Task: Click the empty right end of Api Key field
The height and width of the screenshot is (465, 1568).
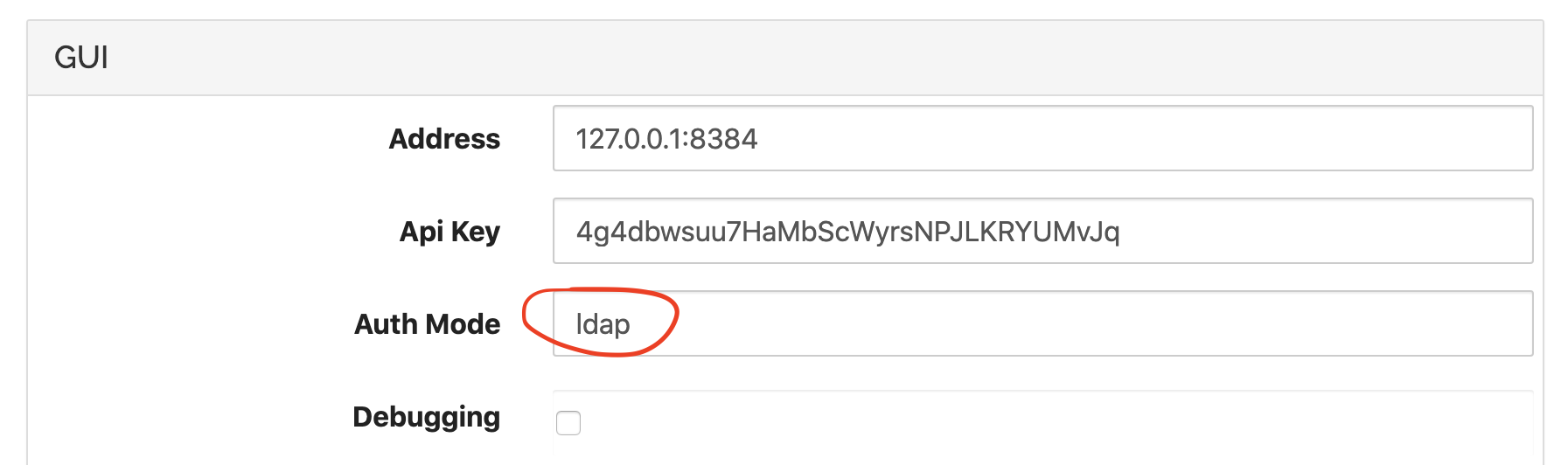Action: tap(1443, 232)
